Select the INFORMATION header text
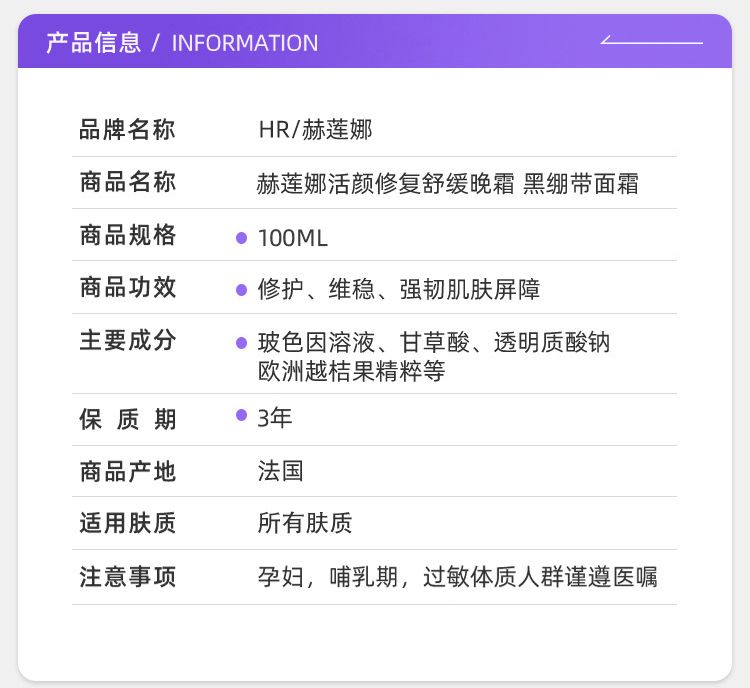The image size is (750, 688). [x=245, y=43]
